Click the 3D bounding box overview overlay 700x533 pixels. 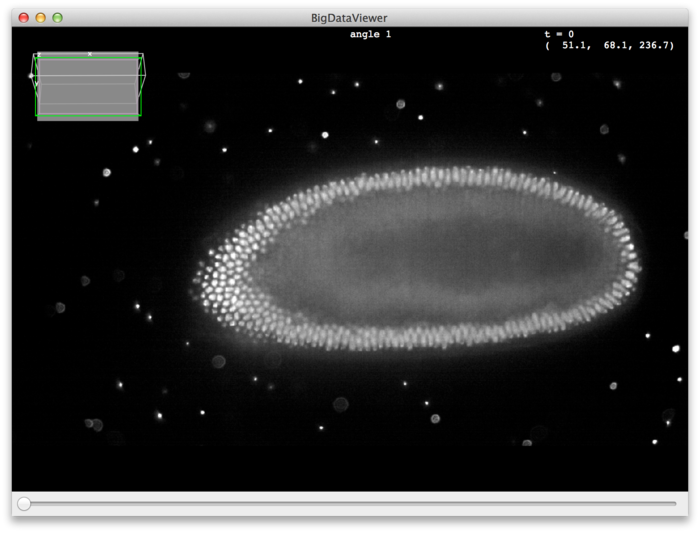tap(88, 87)
